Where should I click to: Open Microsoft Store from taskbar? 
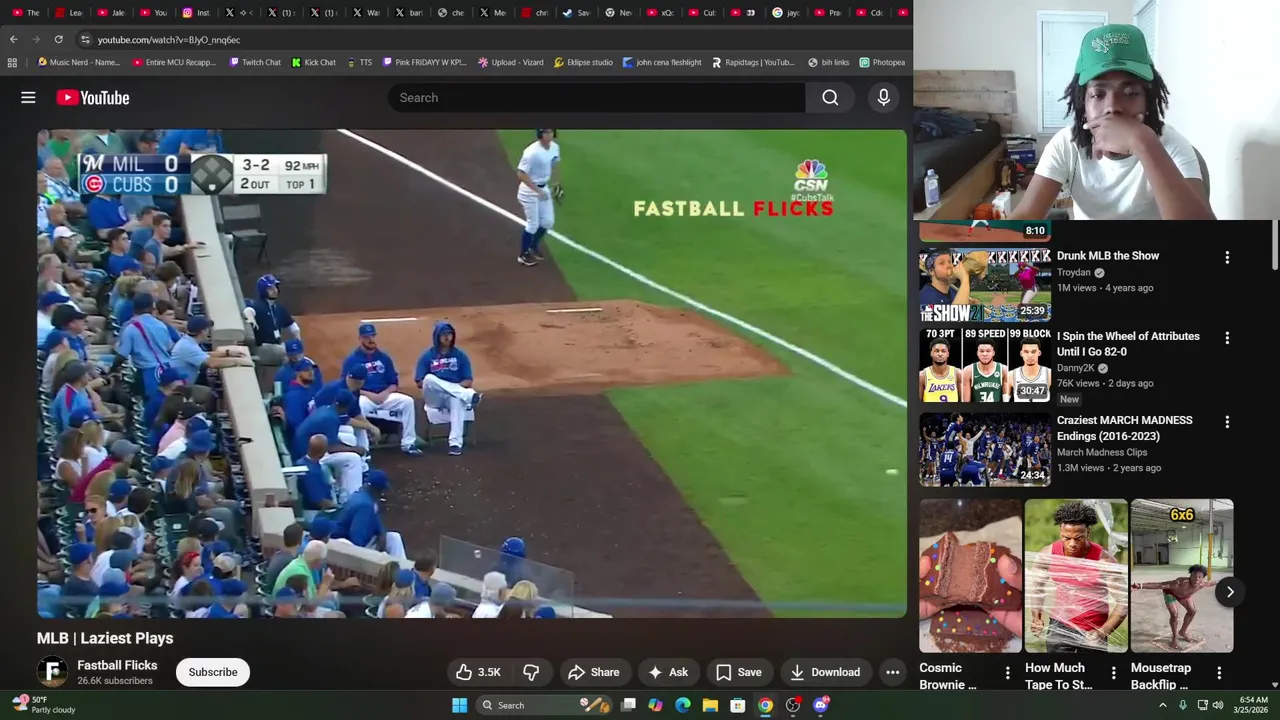tap(737, 705)
